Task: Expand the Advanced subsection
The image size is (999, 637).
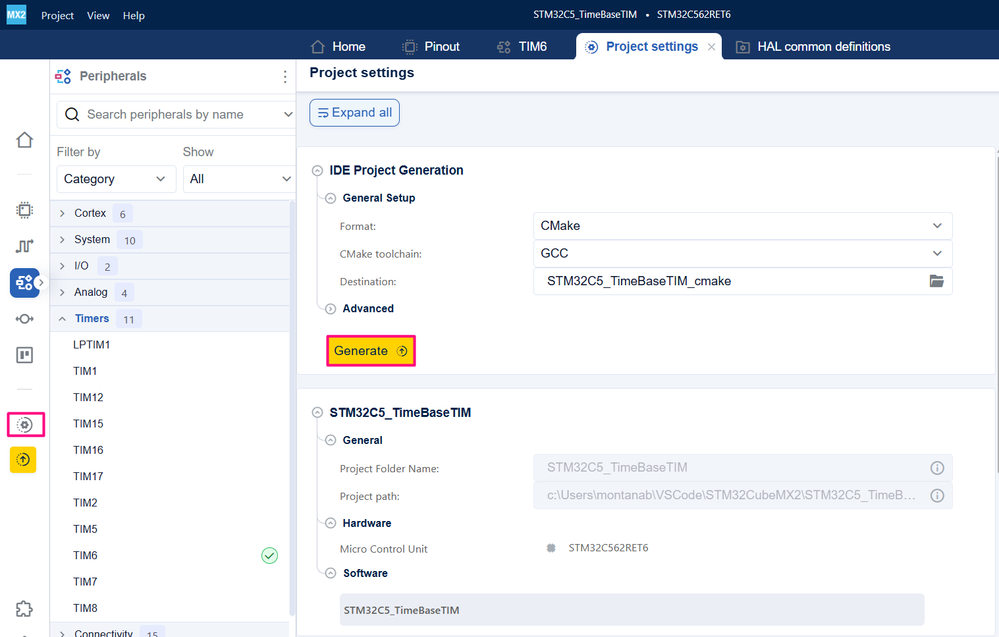Action: click(x=330, y=309)
